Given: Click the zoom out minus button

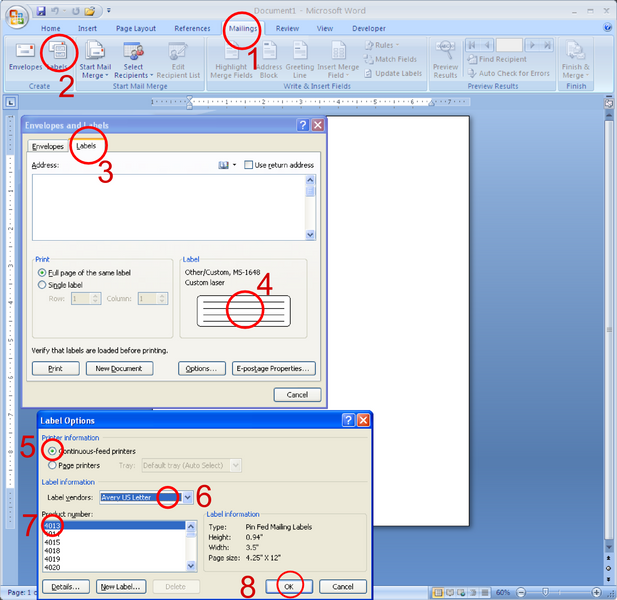Looking at the screenshot, I should click(521, 592).
